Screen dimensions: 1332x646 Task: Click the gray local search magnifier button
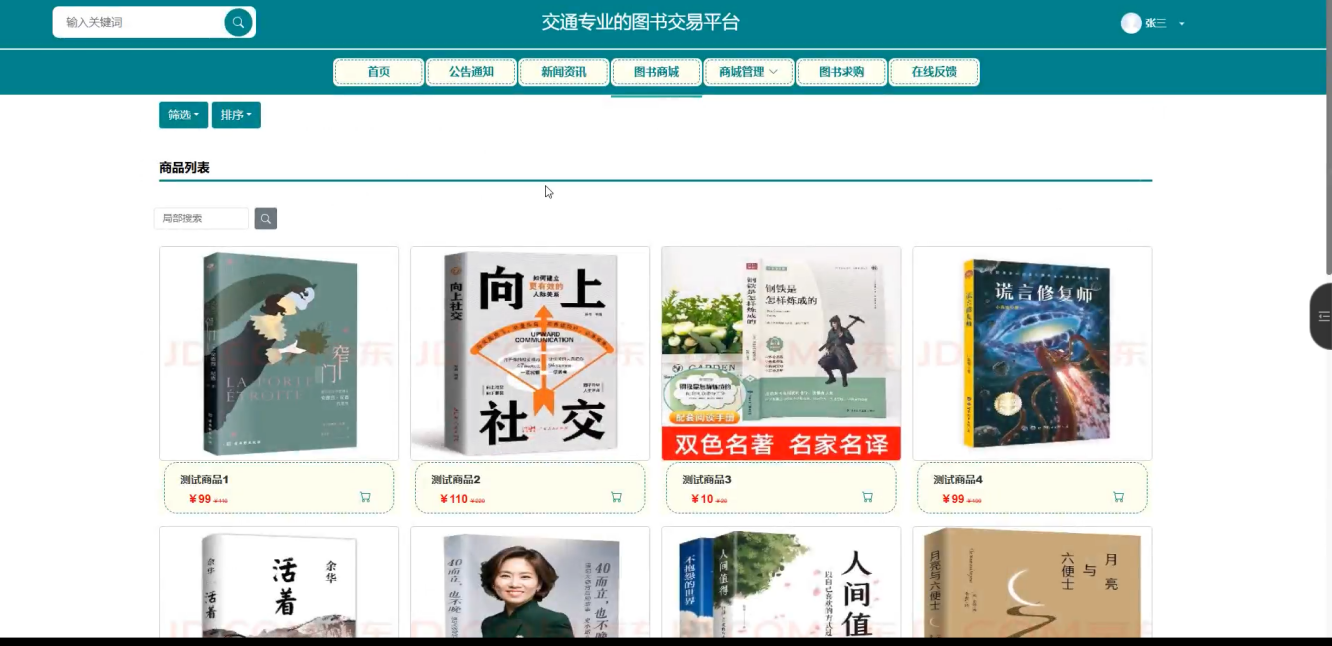tap(265, 218)
